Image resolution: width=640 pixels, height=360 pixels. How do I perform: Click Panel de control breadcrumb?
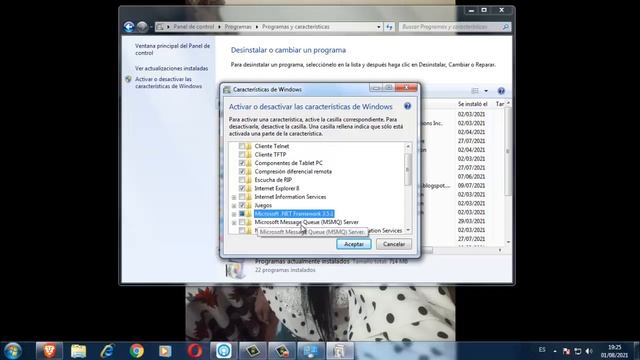click(x=194, y=27)
